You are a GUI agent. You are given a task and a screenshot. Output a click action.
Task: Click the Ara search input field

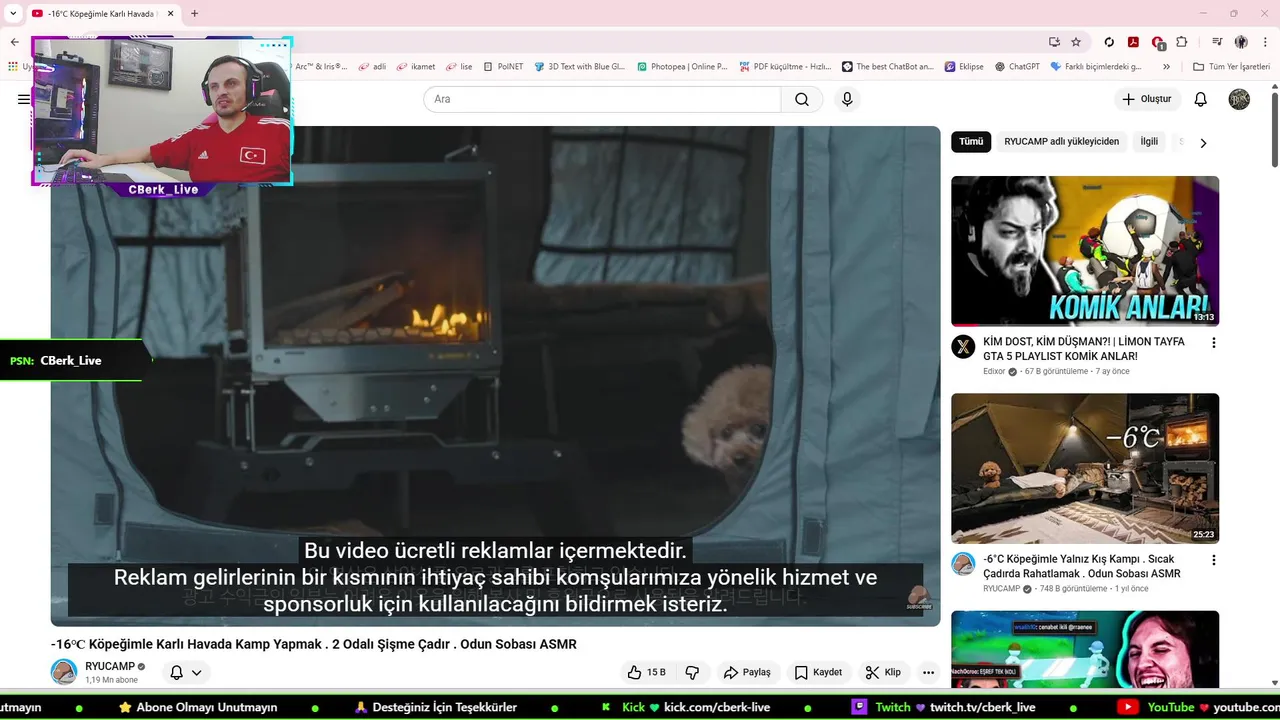pos(602,99)
